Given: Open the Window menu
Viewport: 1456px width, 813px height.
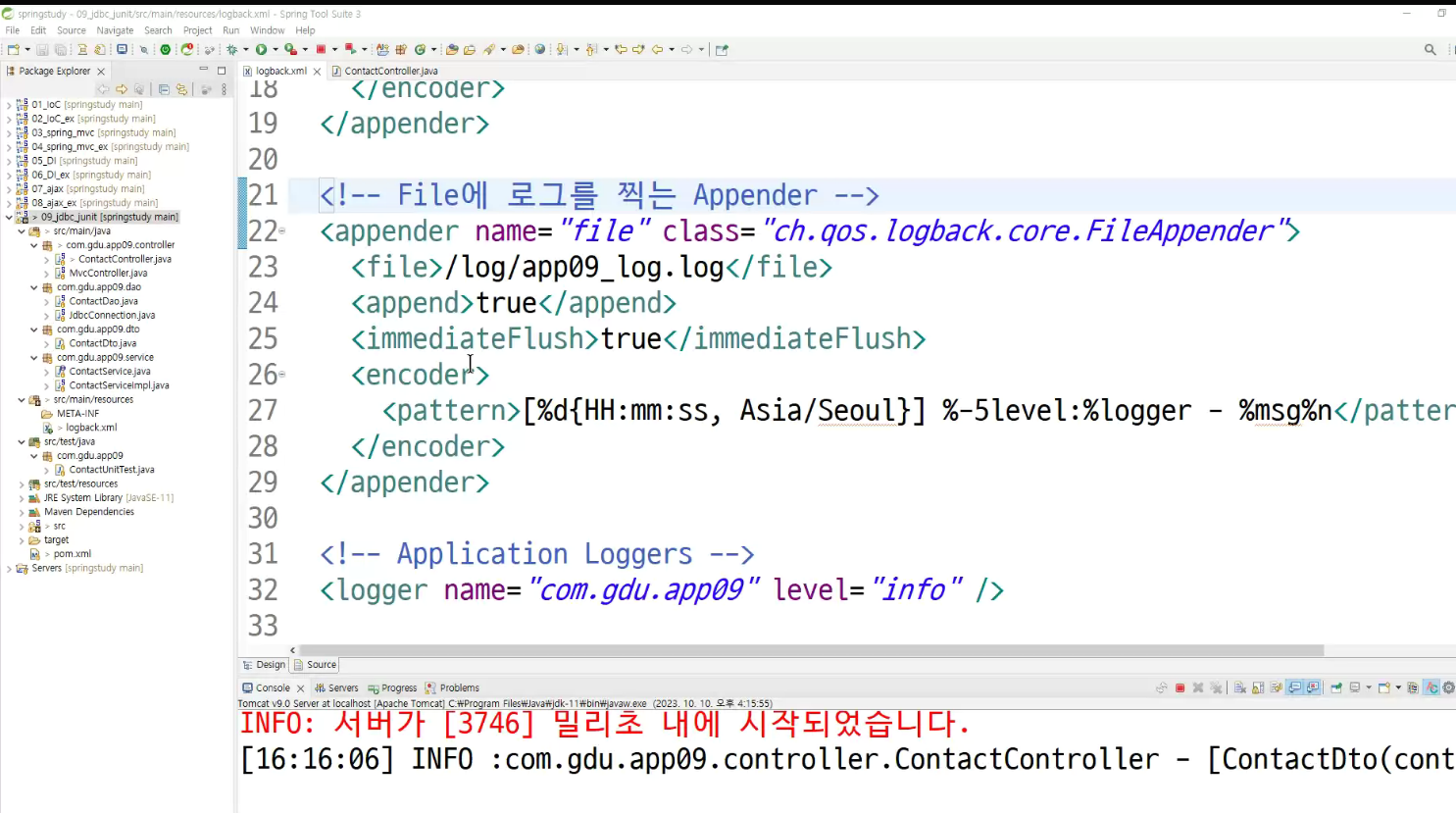Looking at the screenshot, I should (267, 30).
